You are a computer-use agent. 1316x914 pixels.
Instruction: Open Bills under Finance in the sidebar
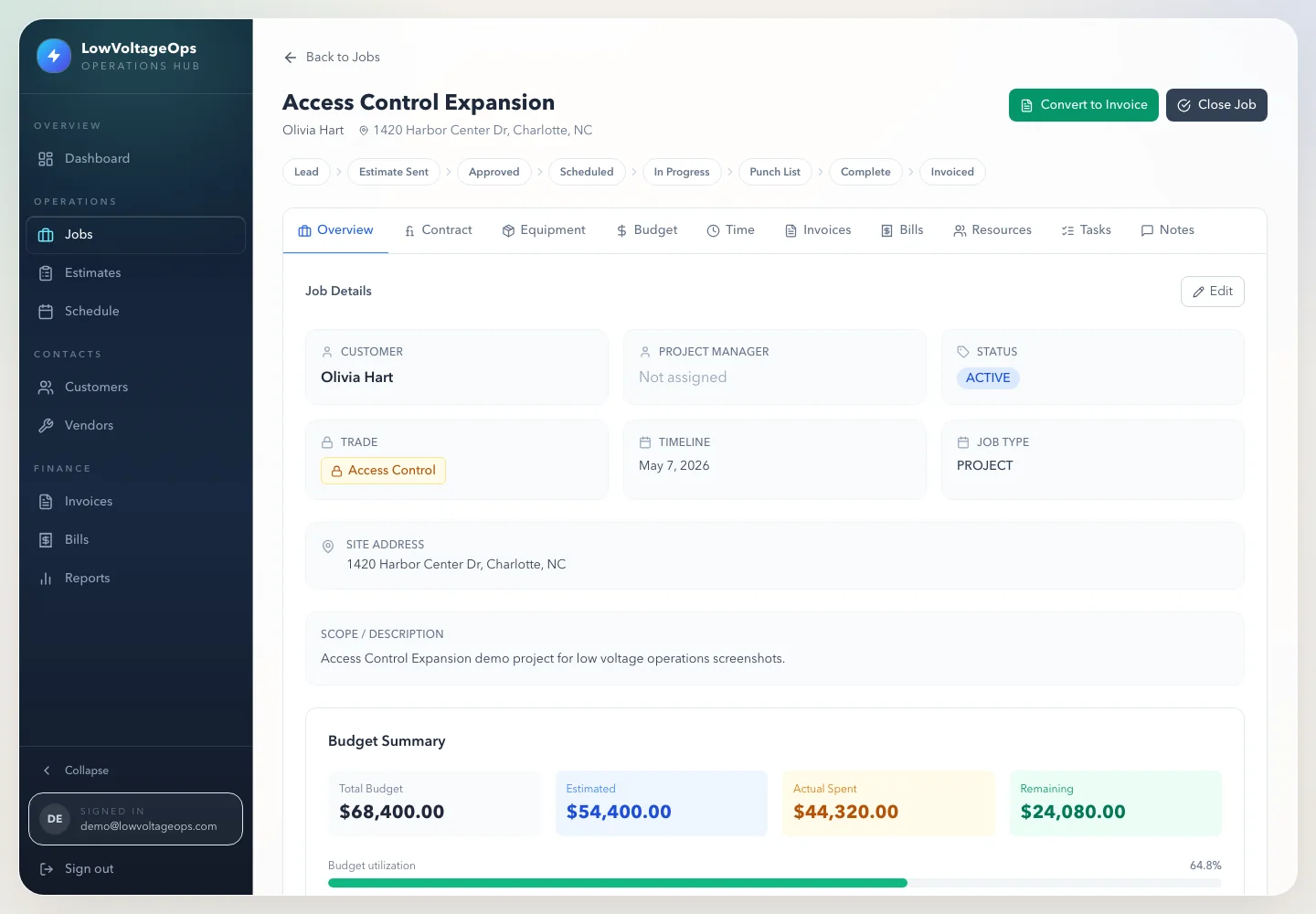click(135, 539)
